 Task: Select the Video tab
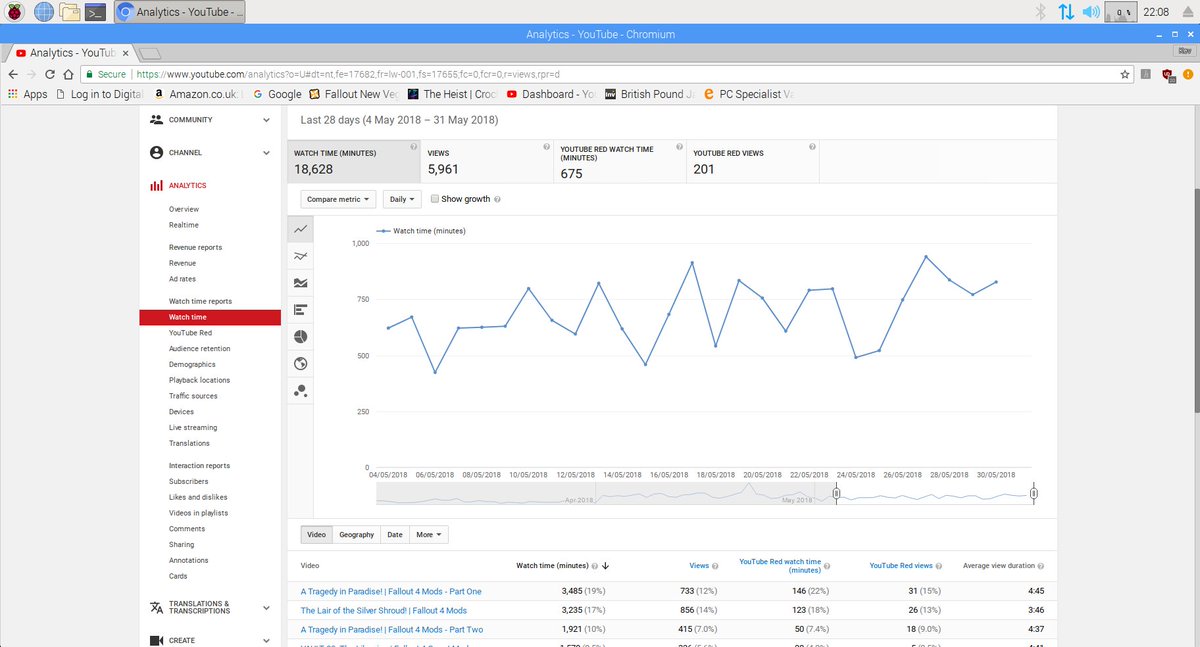317,535
